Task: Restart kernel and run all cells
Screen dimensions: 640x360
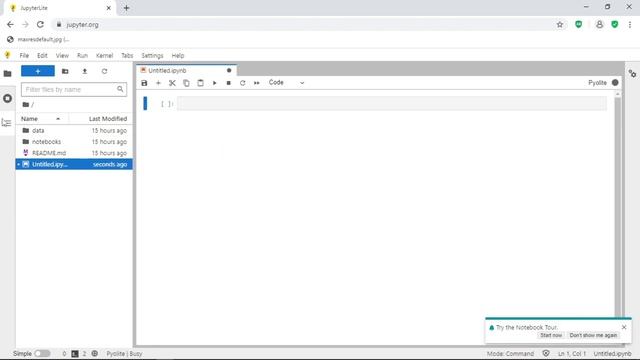Action: click(257, 83)
